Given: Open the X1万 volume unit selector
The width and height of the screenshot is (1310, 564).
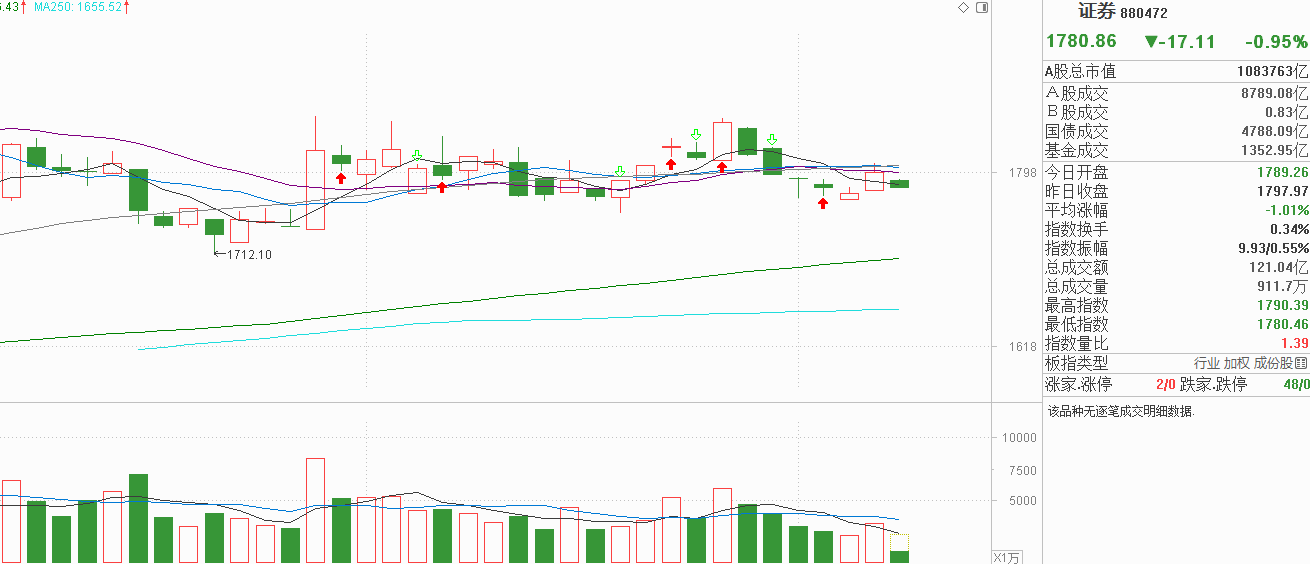Looking at the screenshot, I should click(x=1007, y=557).
